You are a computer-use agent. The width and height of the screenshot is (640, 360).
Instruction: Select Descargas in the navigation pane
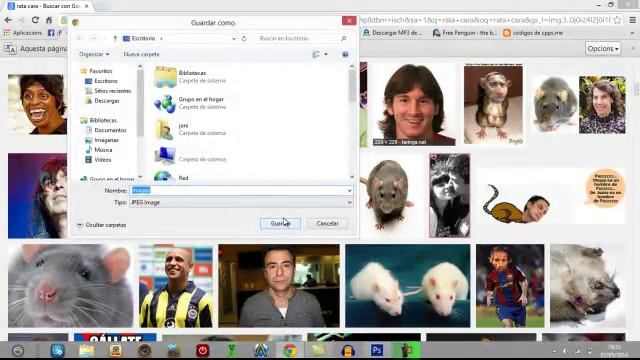click(107, 100)
